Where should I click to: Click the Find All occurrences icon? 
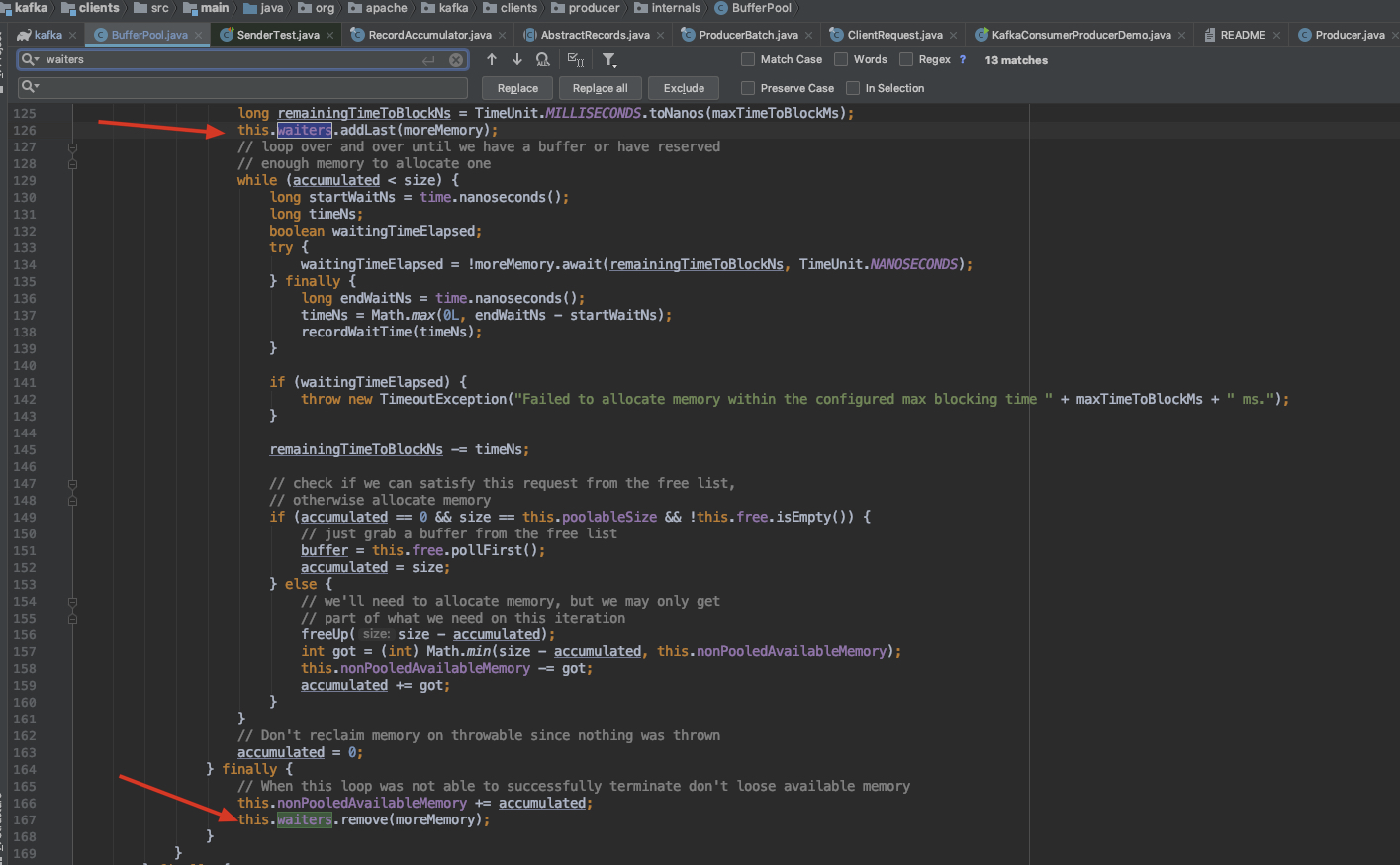pyautogui.click(x=543, y=60)
